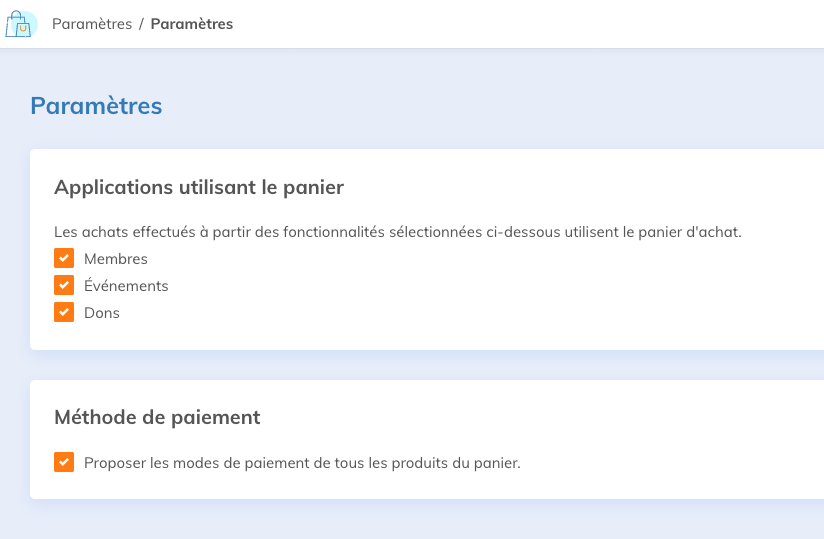The width and height of the screenshot is (824, 539).
Task: Click the 'Les achats effectués' description text
Action: point(397,232)
